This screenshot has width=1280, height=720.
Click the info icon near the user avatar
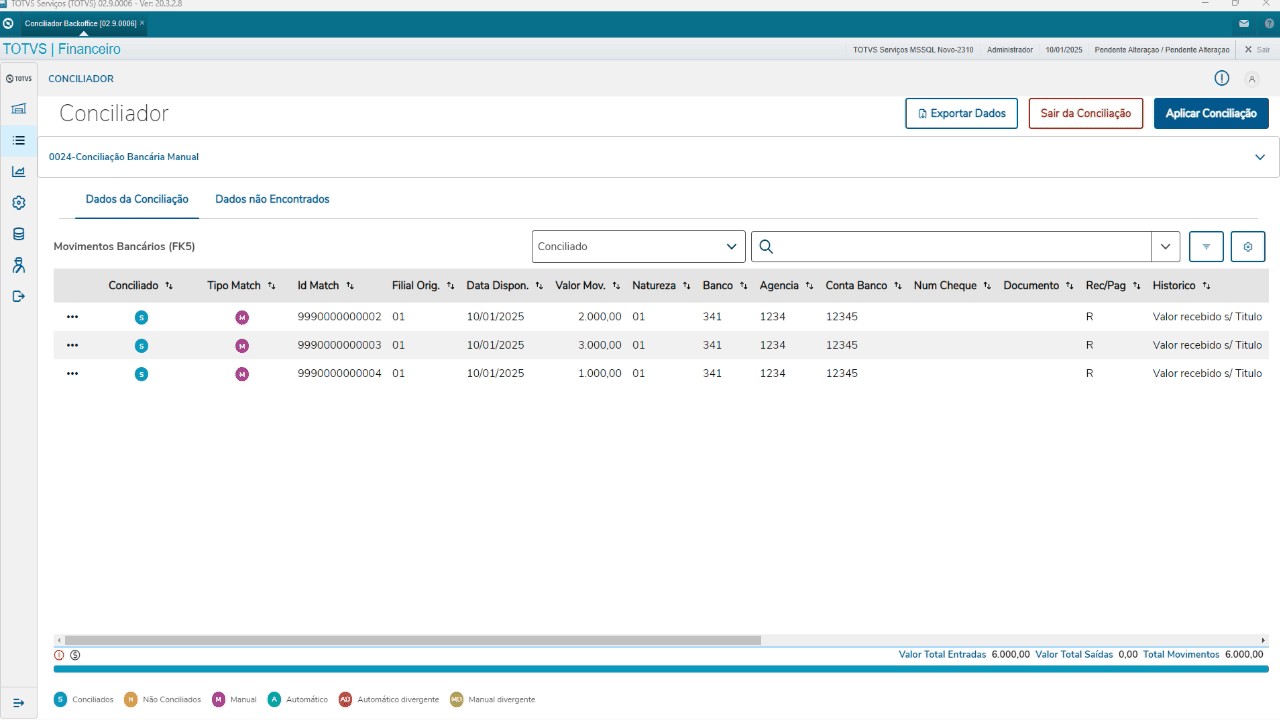click(x=1221, y=78)
